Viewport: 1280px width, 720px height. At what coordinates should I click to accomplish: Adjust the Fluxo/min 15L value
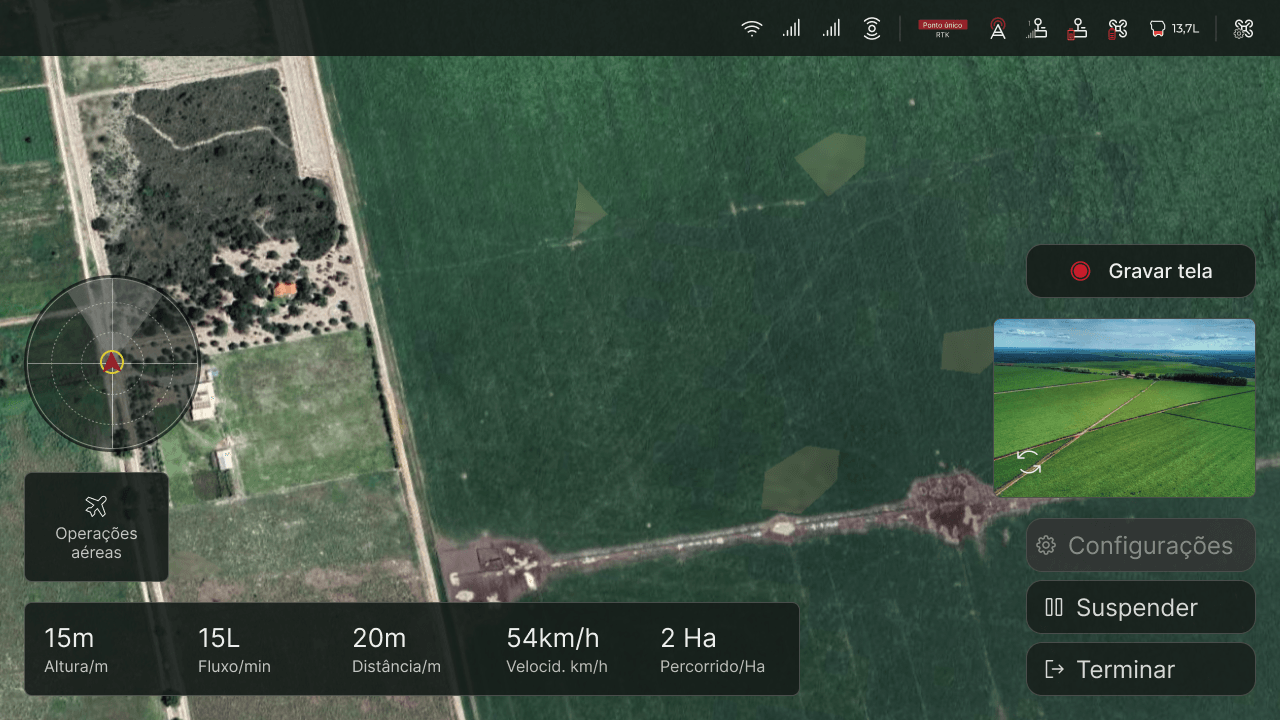234,650
